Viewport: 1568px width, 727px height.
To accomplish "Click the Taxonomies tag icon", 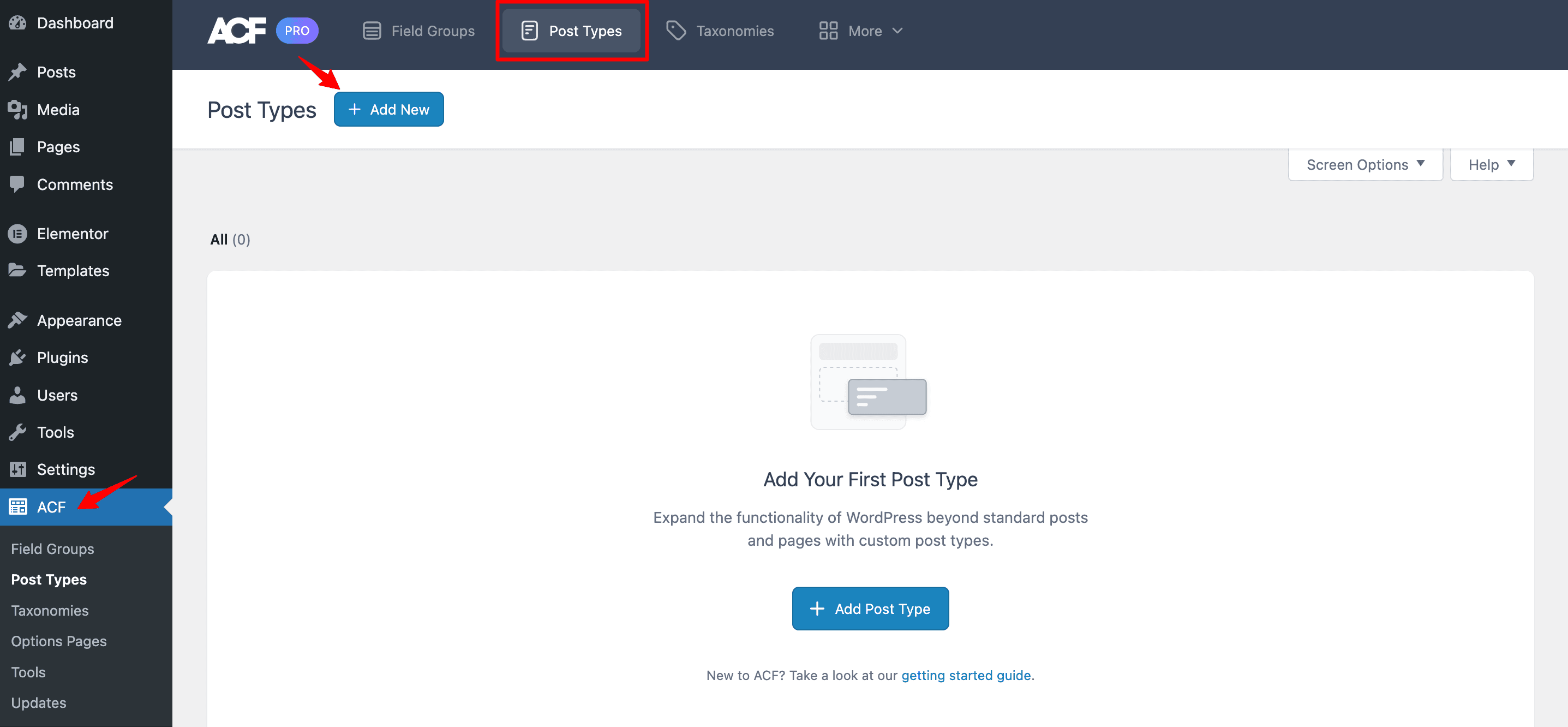I will tap(677, 31).
